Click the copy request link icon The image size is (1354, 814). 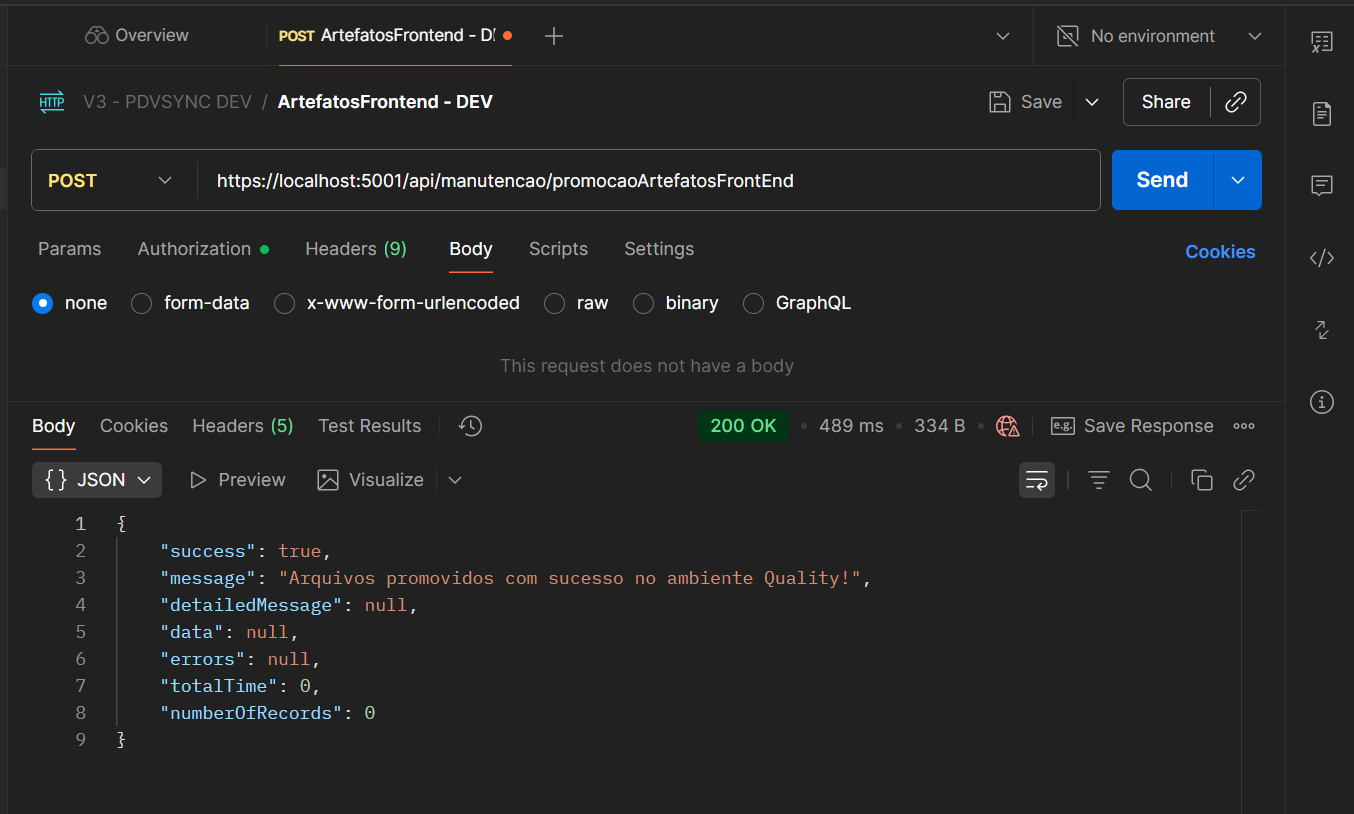coord(1236,102)
